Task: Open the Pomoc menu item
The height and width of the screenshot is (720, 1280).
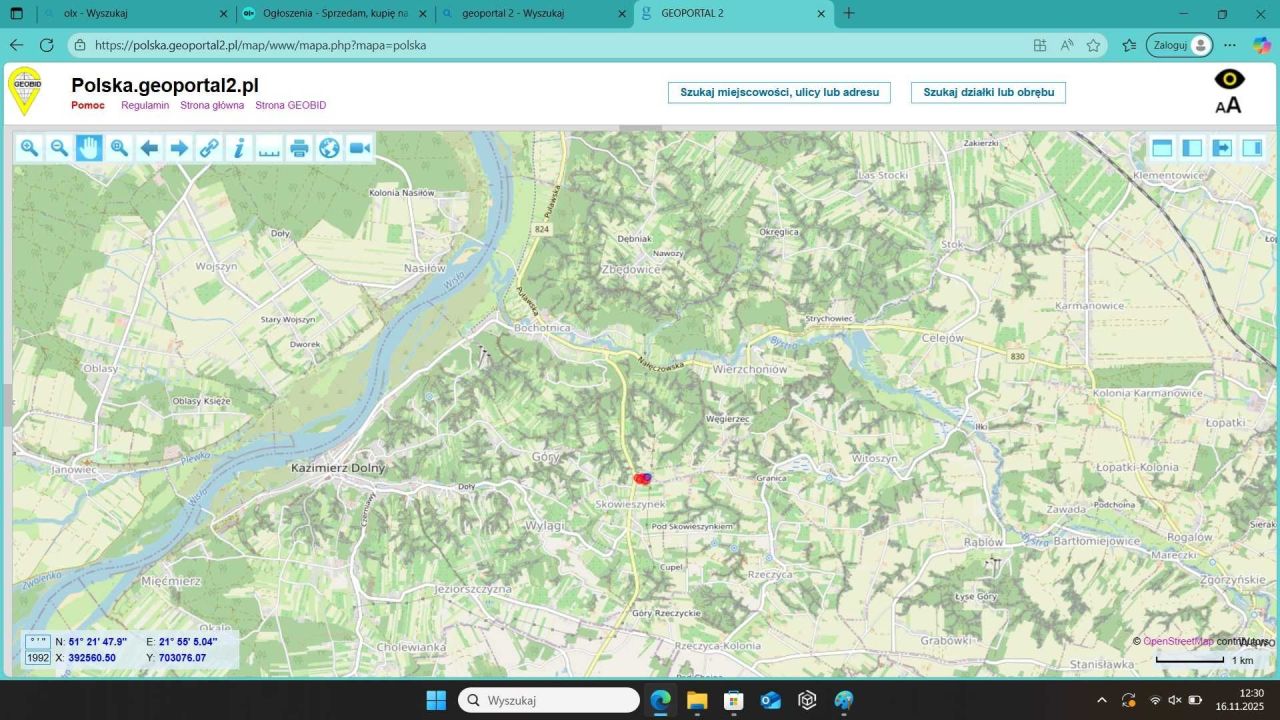Action: (x=88, y=105)
